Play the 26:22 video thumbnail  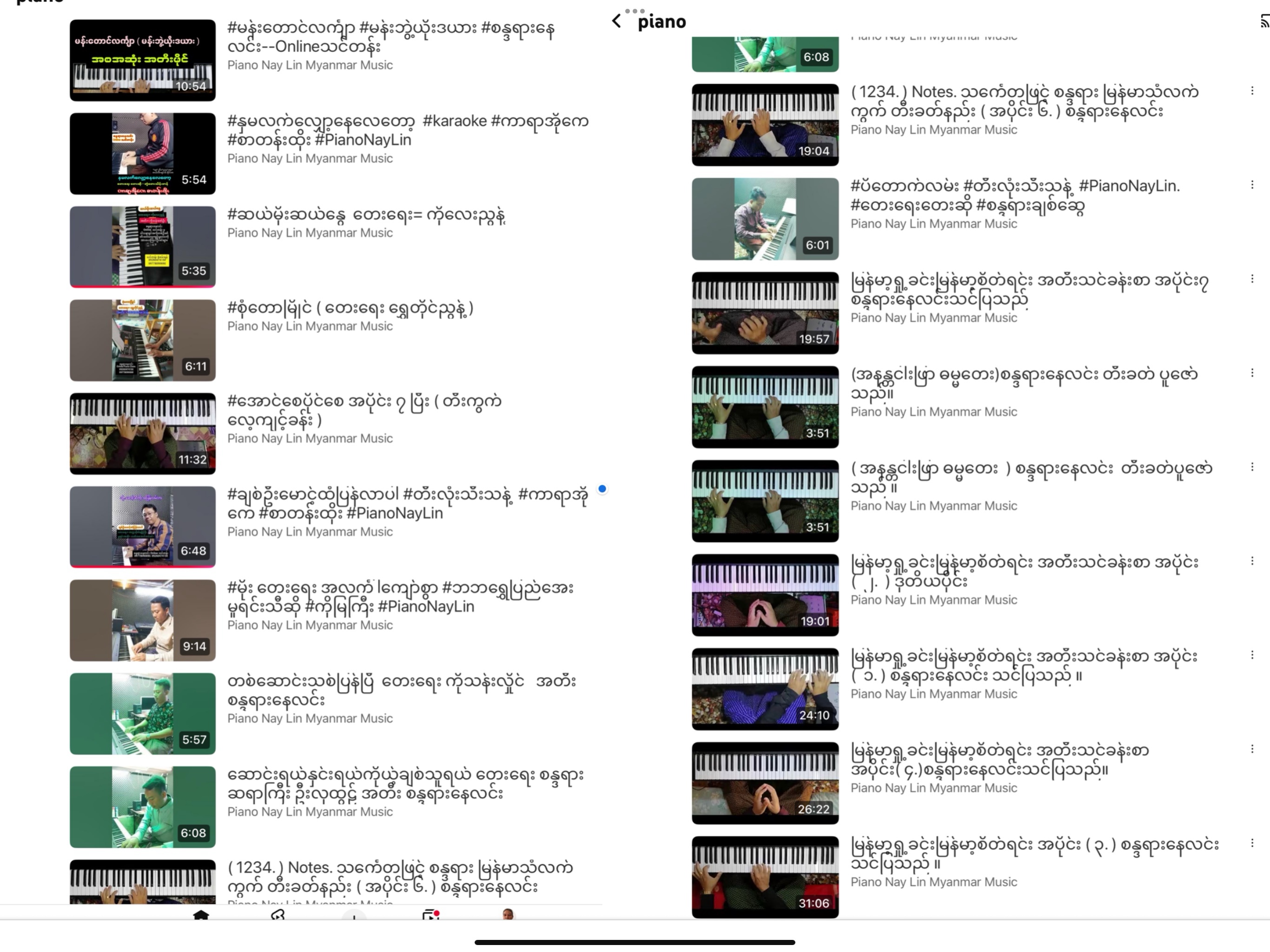point(765,783)
